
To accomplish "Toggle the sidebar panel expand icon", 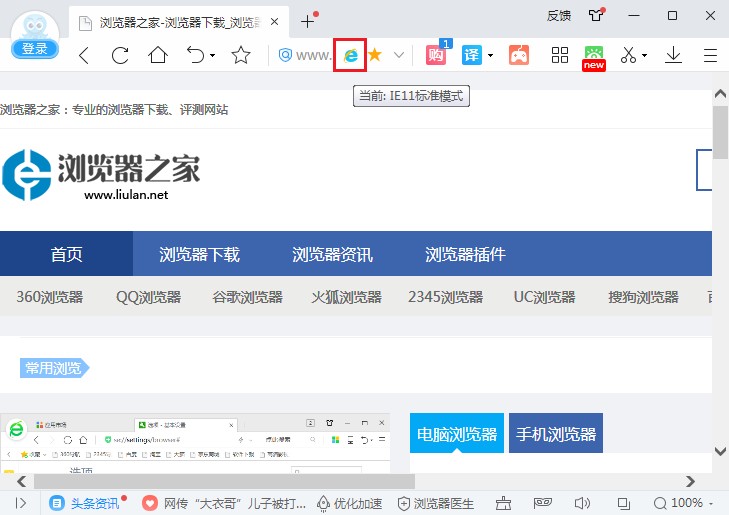I will tap(21, 503).
